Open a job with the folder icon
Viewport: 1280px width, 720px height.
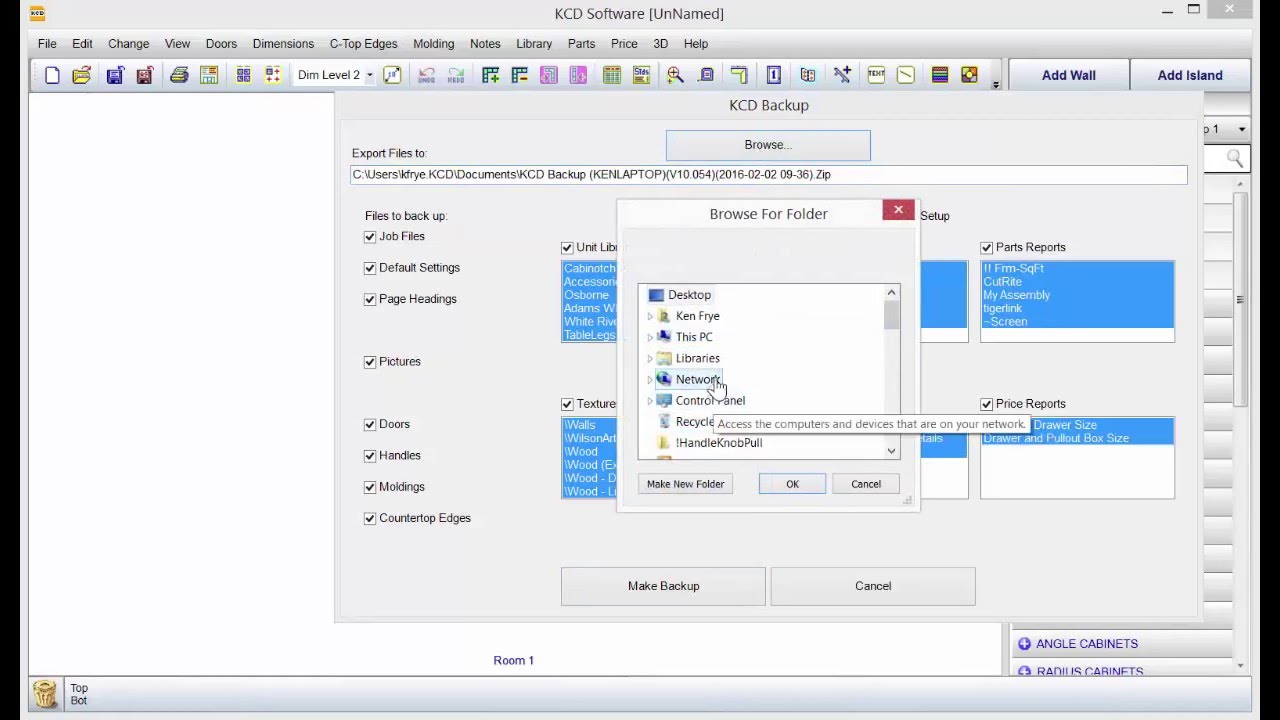click(x=82, y=75)
